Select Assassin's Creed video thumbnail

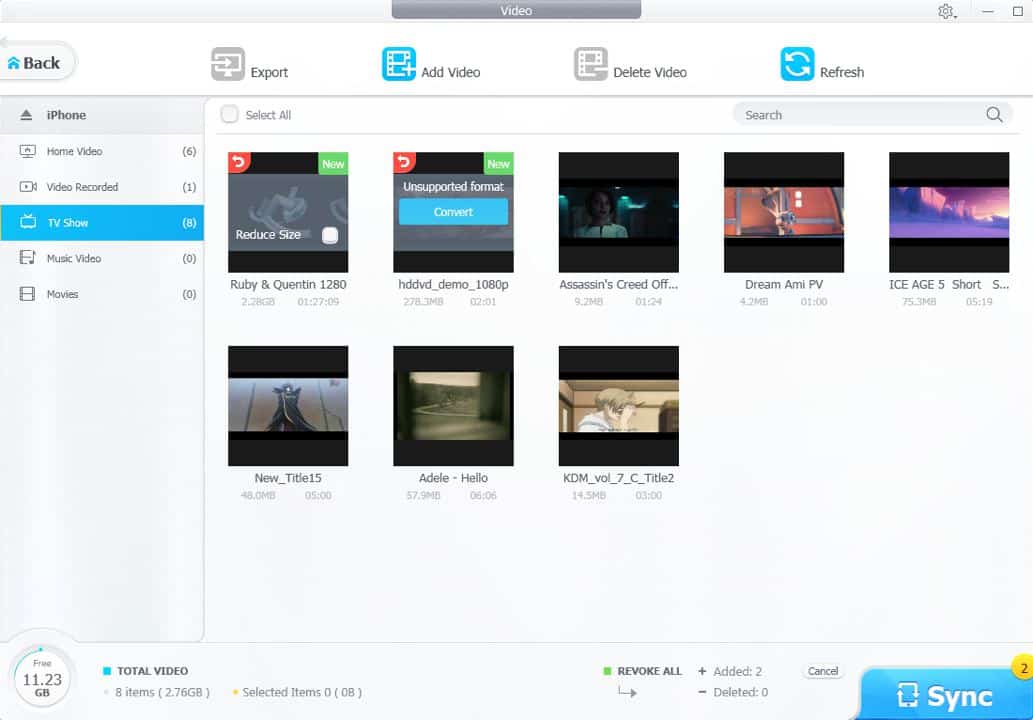(x=619, y=212)
